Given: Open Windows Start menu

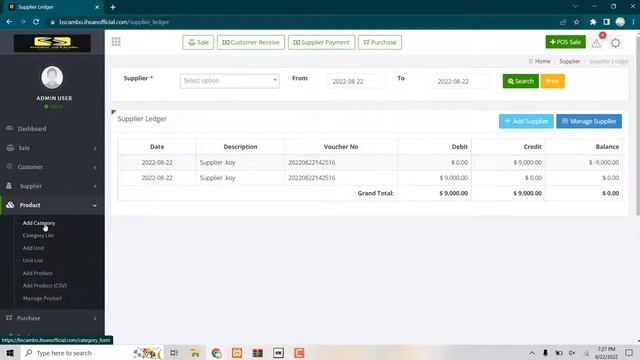Looking at the screenshot, I should pyautogui.click(x=10, y=353).
